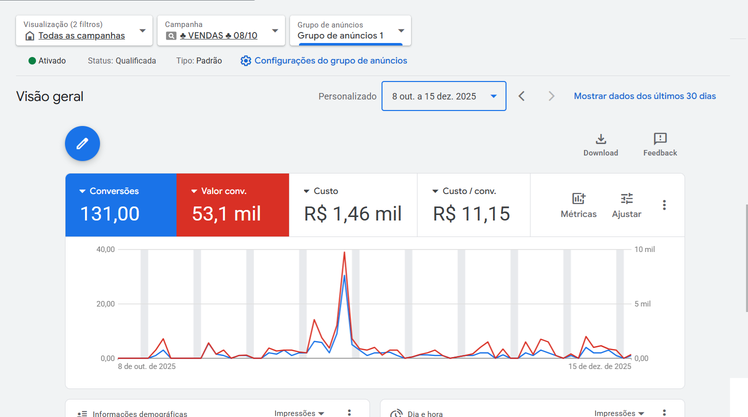
Task: Change the Custo / conv. metric dropdown
Action: pos(464,191)
